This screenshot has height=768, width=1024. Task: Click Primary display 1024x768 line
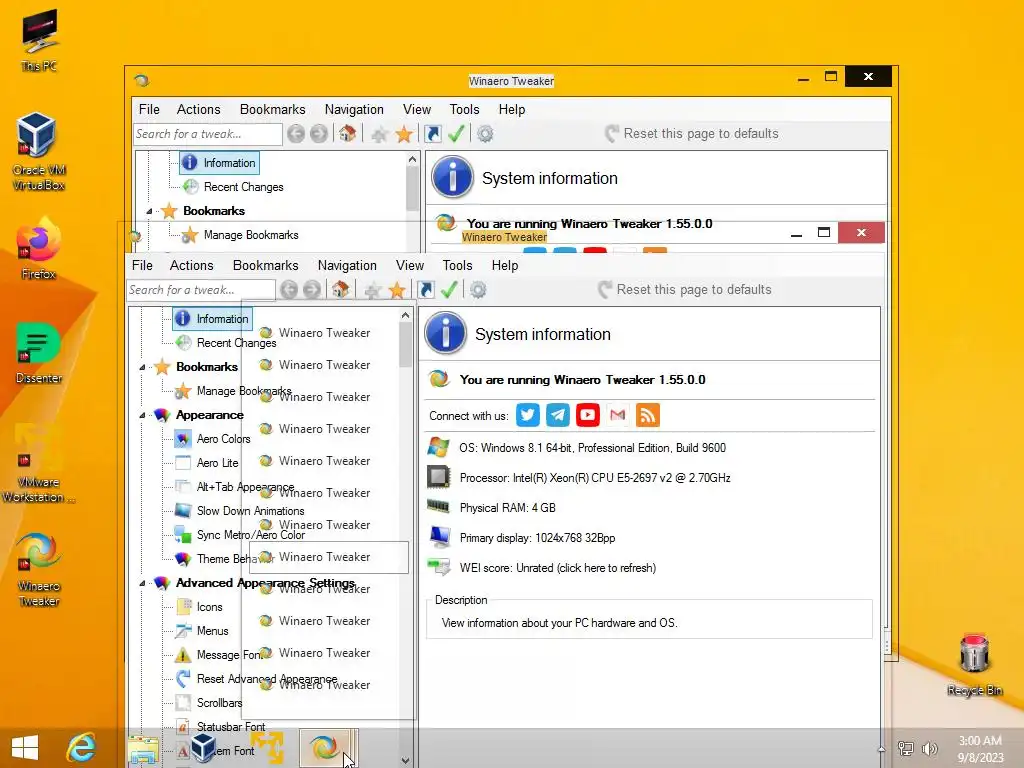[x=537, y=538]
